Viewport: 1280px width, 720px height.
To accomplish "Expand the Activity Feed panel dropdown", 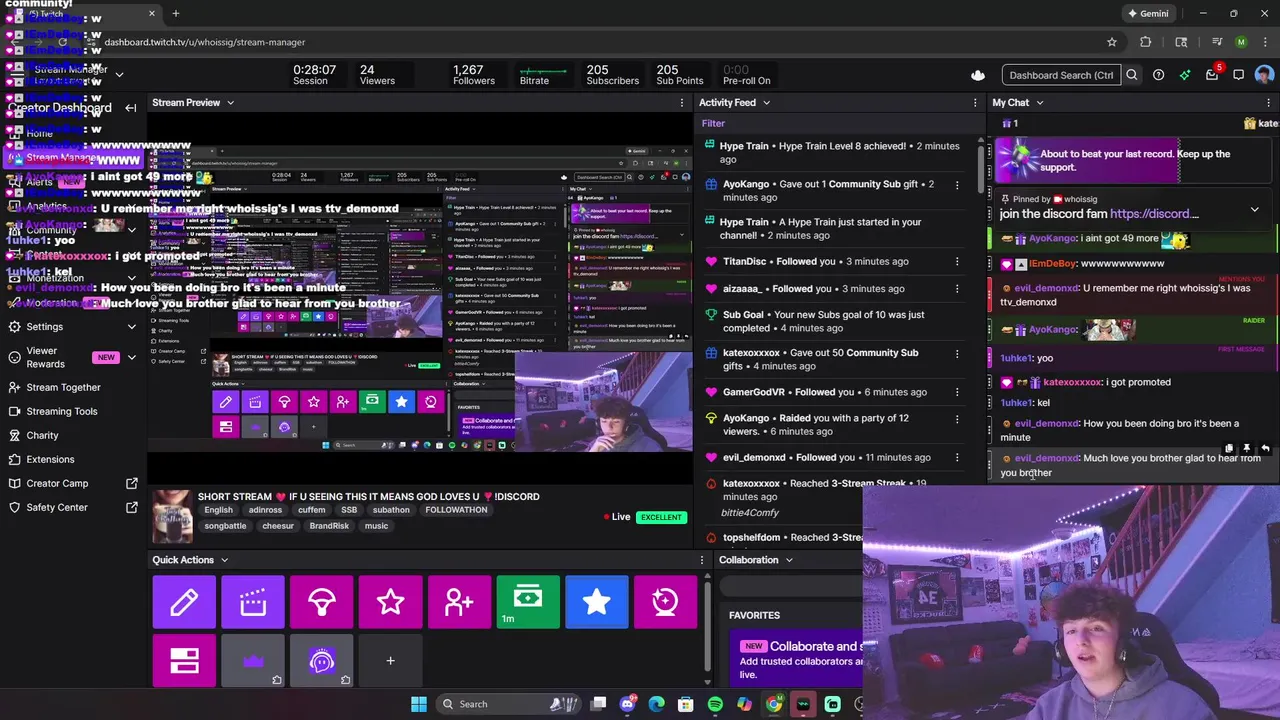I will pos(767,103).
